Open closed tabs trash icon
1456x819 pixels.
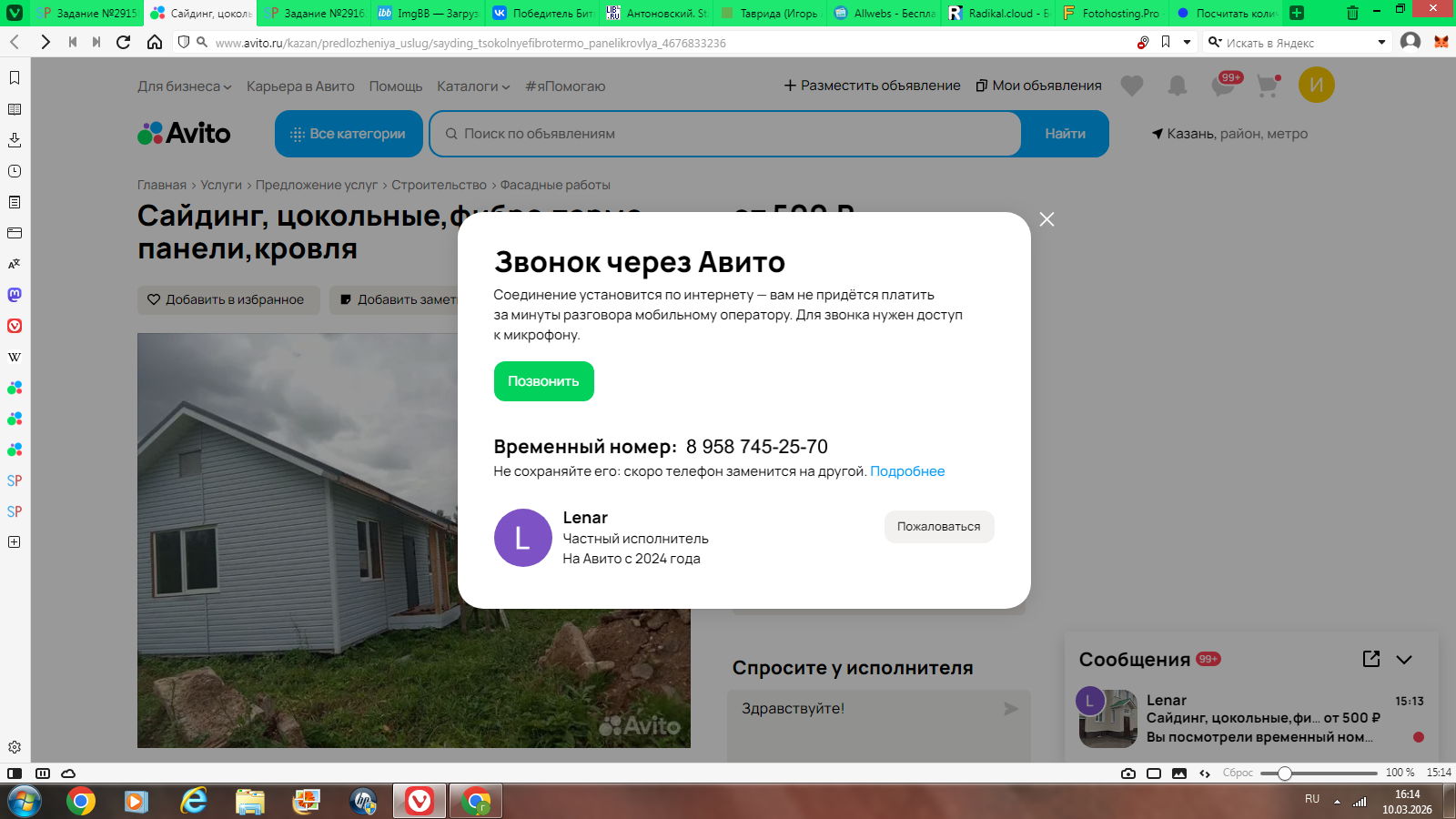pos(1352,13)
